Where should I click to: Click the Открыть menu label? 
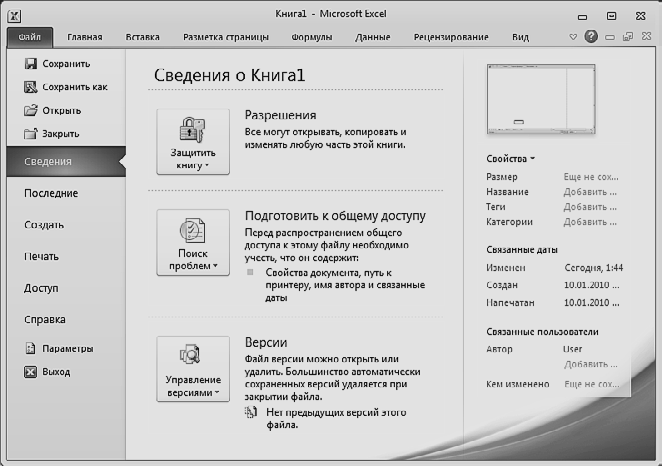click(62, 111)
